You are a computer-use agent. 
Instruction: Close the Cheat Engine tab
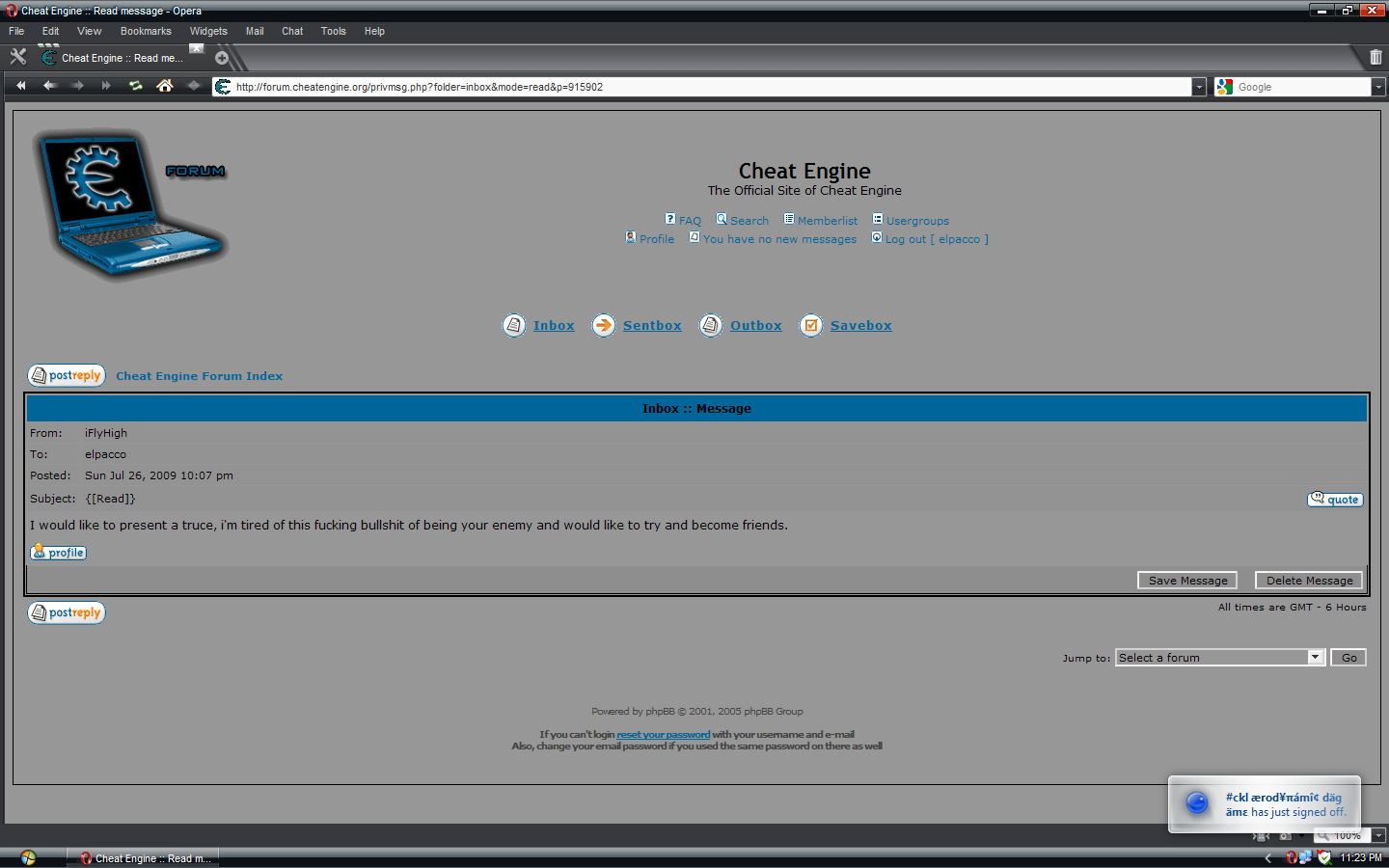(197, 48)
